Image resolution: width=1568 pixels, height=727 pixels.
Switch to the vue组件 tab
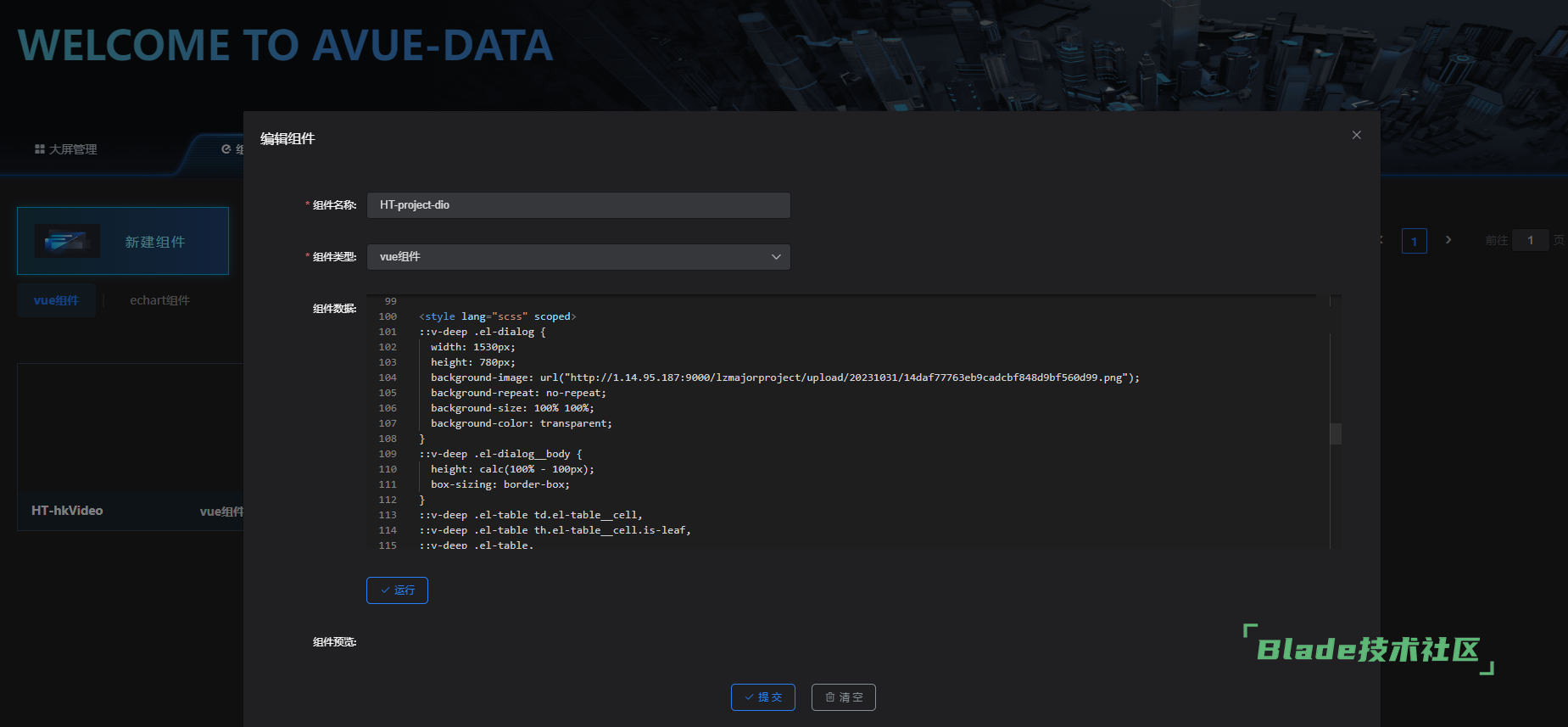(x=56, y=300)
